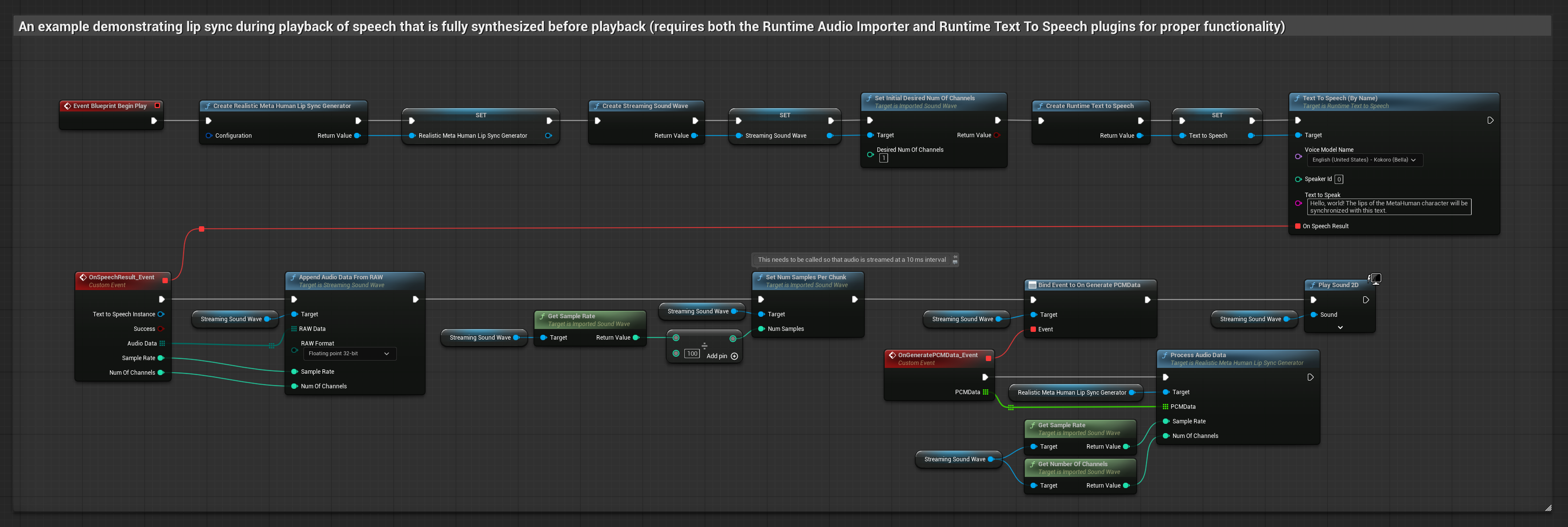Click the red Success pin on OnSpeechResult_Event

pos(160,329)
